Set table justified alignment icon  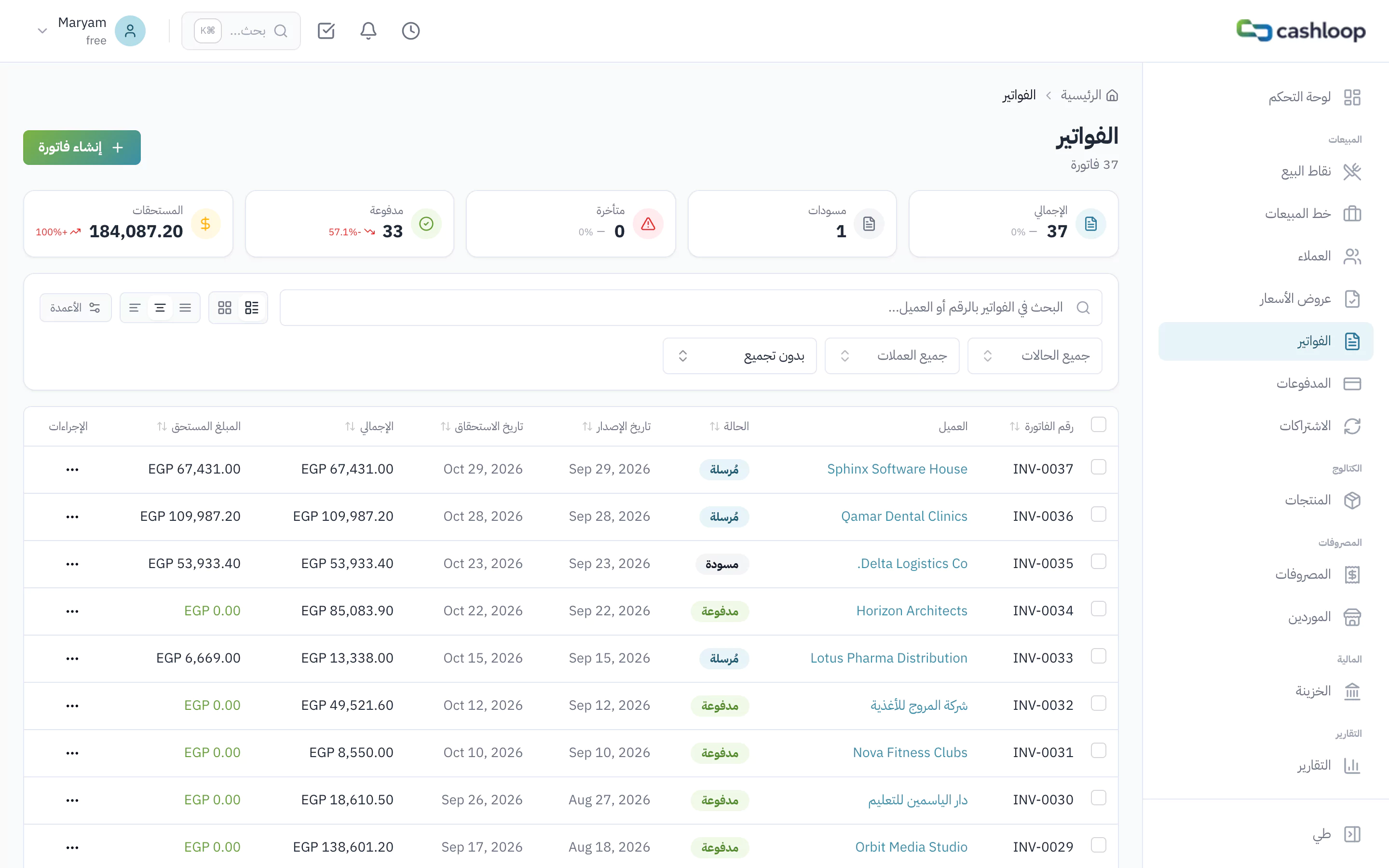point(185,308)
